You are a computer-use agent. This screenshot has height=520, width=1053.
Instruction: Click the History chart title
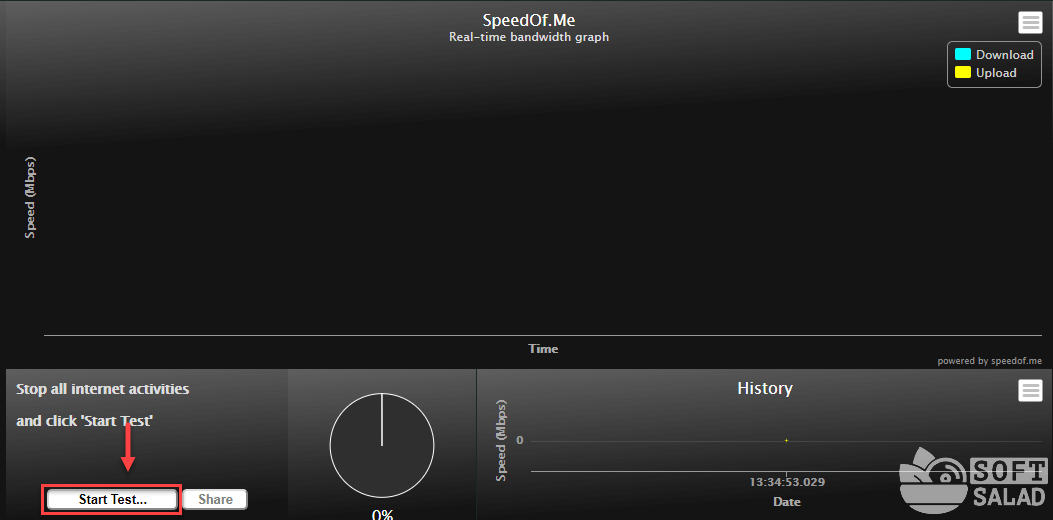[764, 388]
